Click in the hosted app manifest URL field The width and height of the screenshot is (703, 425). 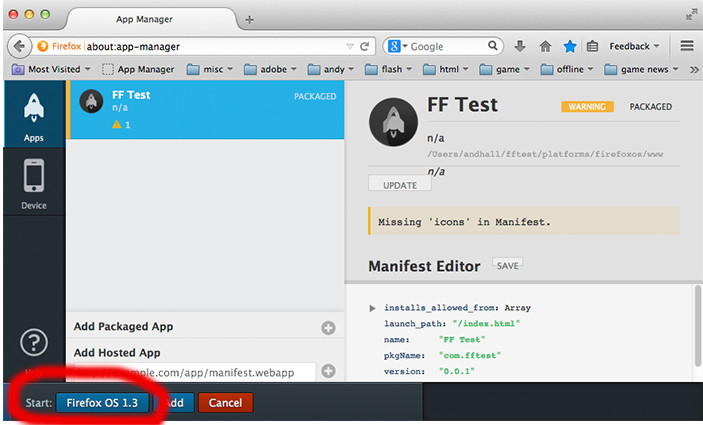193,372
